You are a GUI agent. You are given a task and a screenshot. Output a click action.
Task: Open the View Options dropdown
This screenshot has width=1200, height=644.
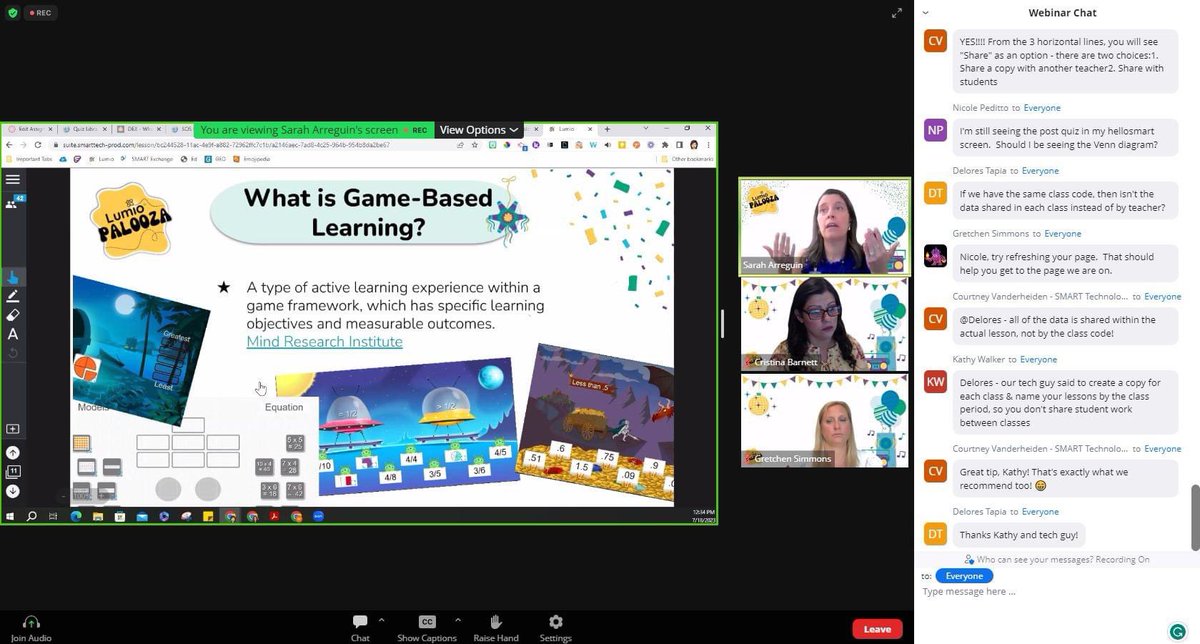[478, 129]
